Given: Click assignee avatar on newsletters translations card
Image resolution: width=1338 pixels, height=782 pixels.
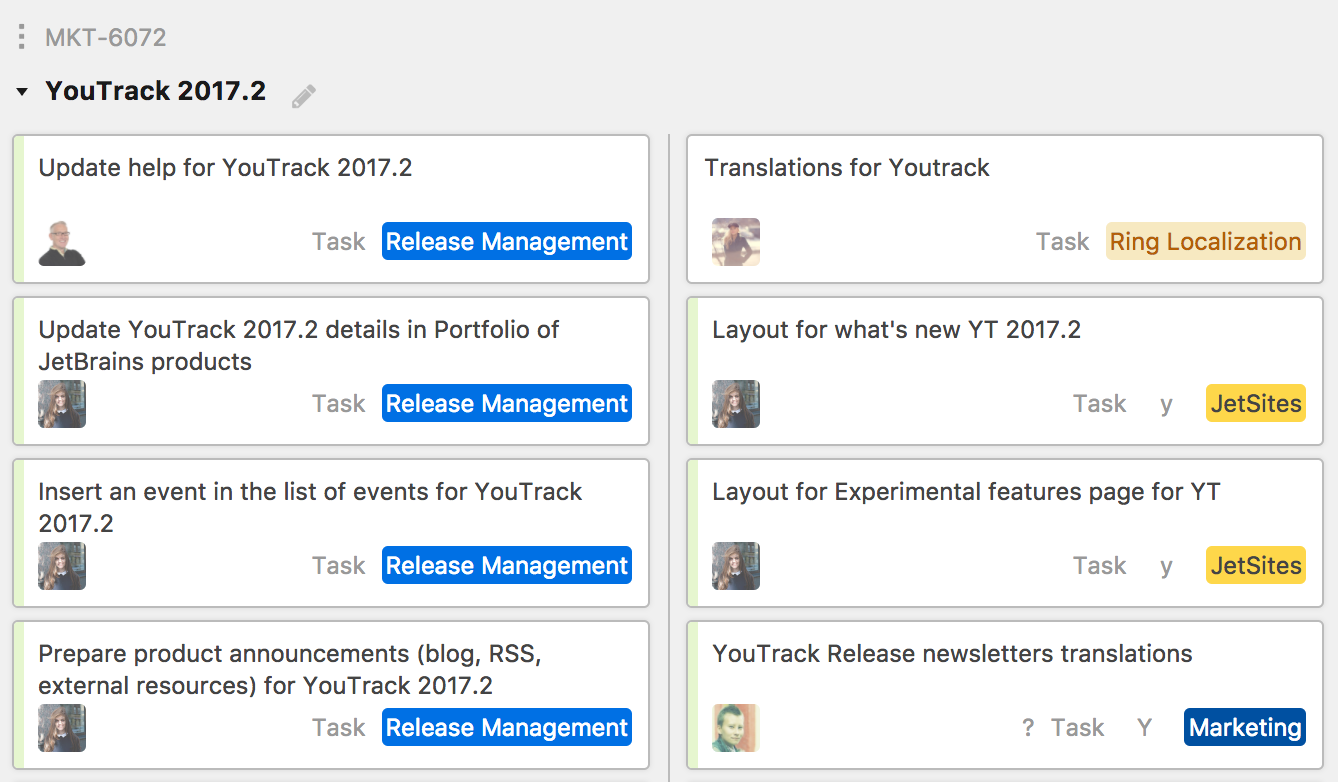Looking at the screenshot, I should point(736,728).
